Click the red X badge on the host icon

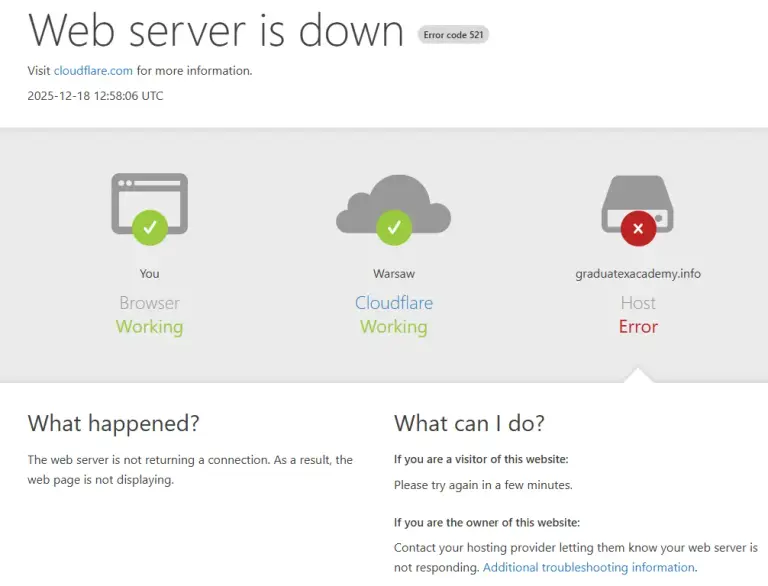tap(638, 228)
